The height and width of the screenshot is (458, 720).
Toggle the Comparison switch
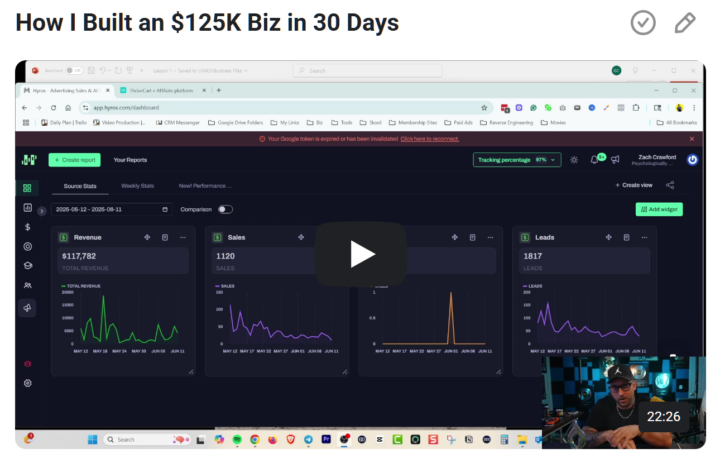click(225, 209)
